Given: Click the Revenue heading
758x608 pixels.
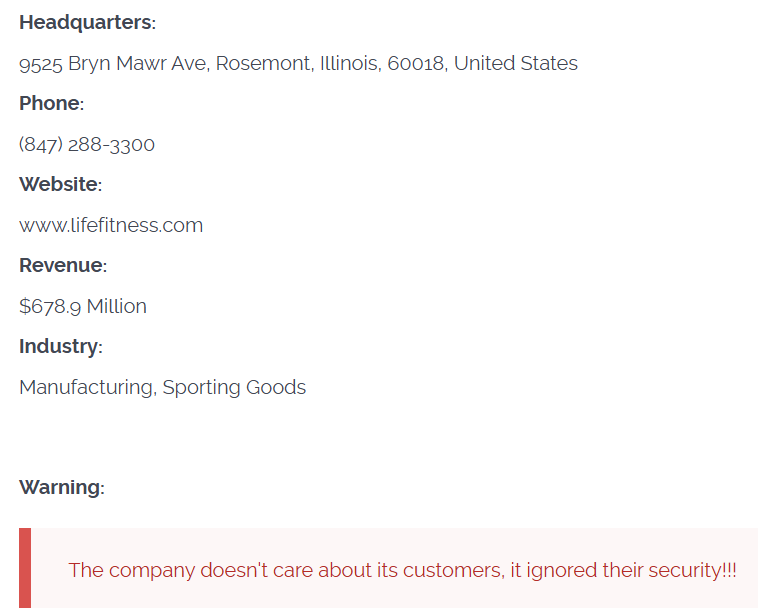Looking at the screenshot, I should click(x=62, y=265).
